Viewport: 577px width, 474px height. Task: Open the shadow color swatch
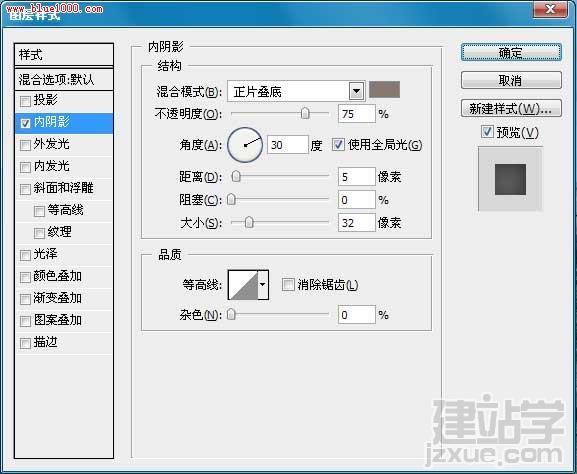pos(384,90)
